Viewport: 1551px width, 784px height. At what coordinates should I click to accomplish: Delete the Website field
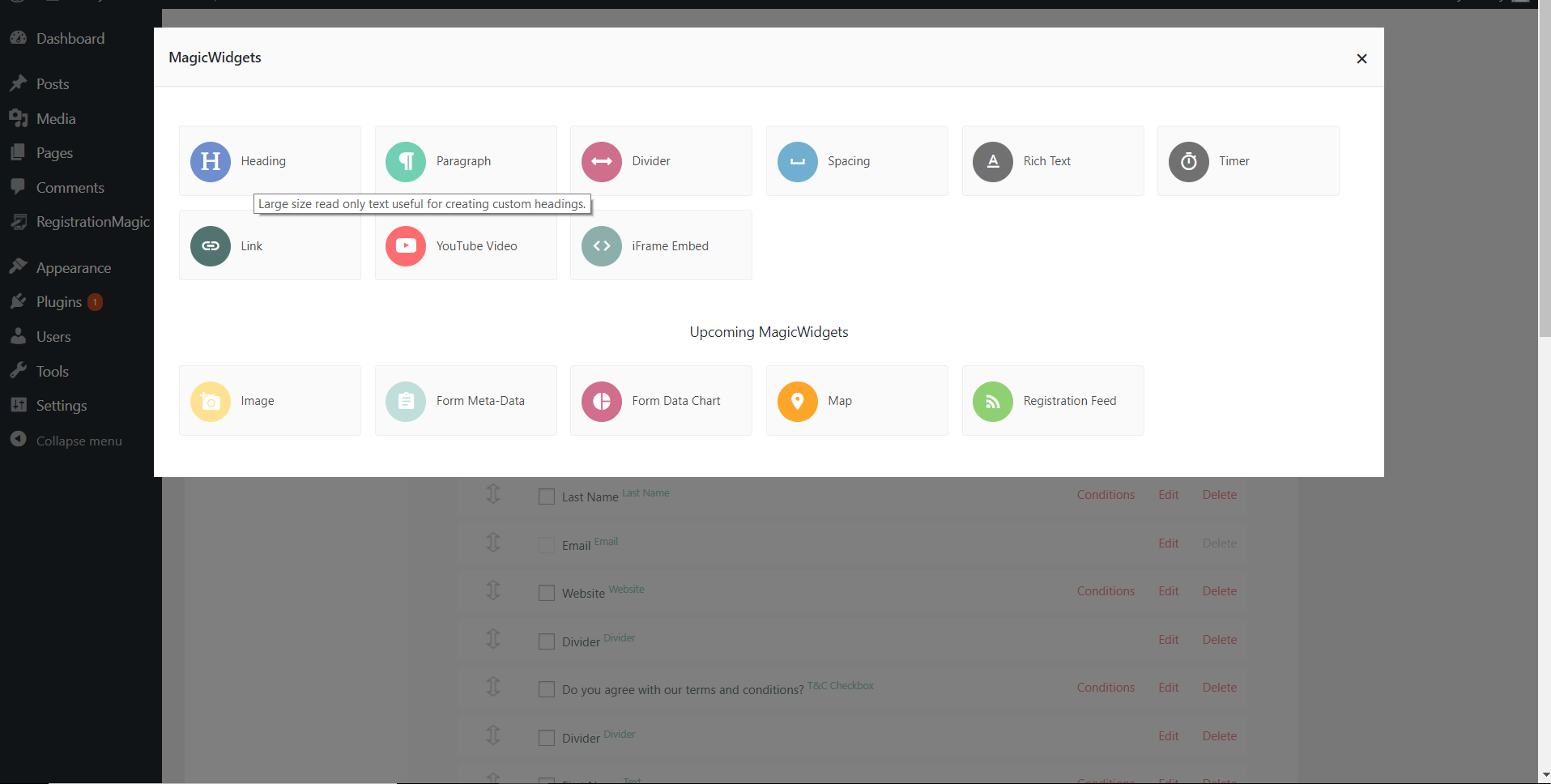tap(1219, 591)
